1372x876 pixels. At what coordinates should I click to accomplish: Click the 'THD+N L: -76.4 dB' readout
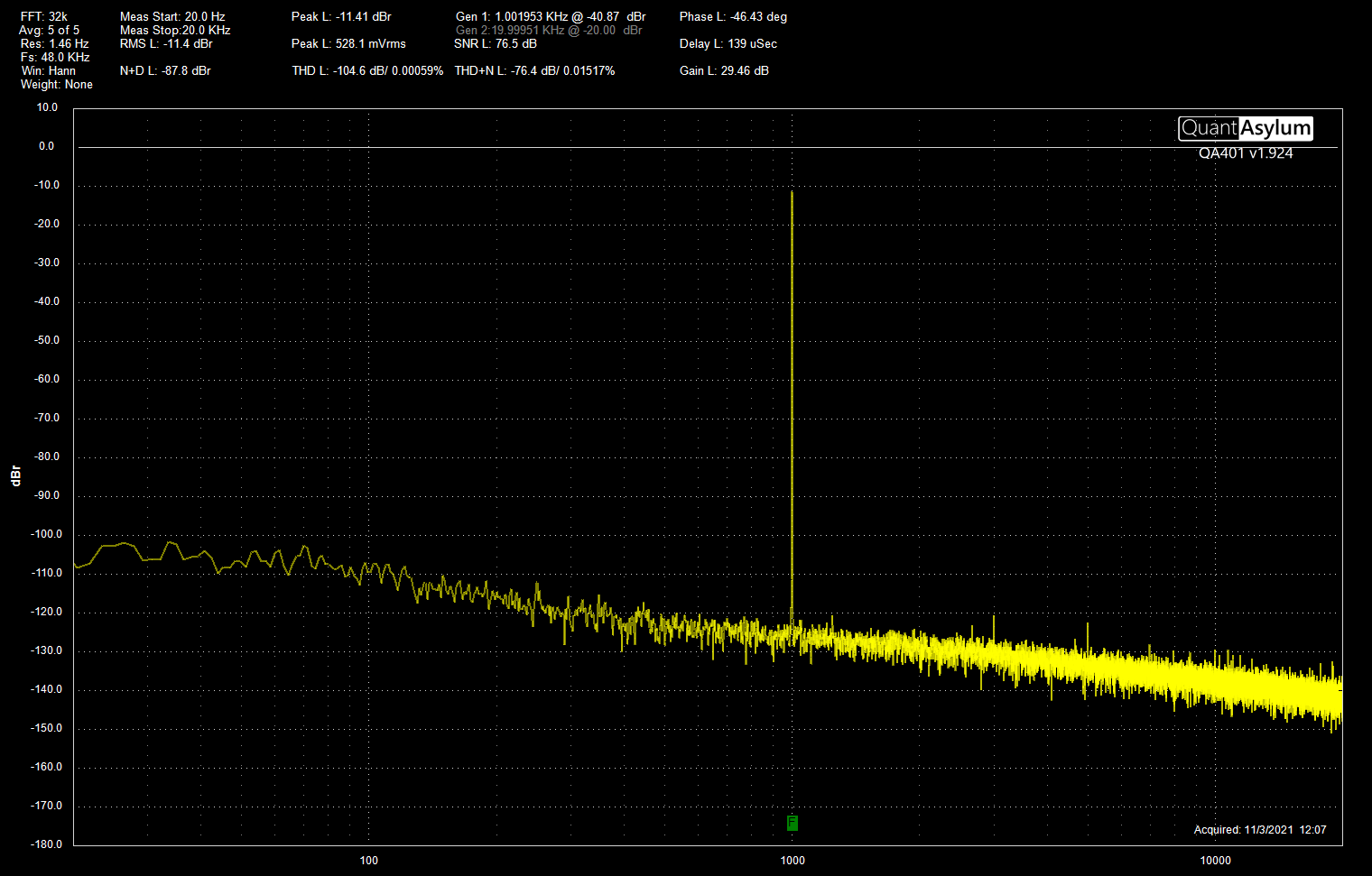pos(534,70)
